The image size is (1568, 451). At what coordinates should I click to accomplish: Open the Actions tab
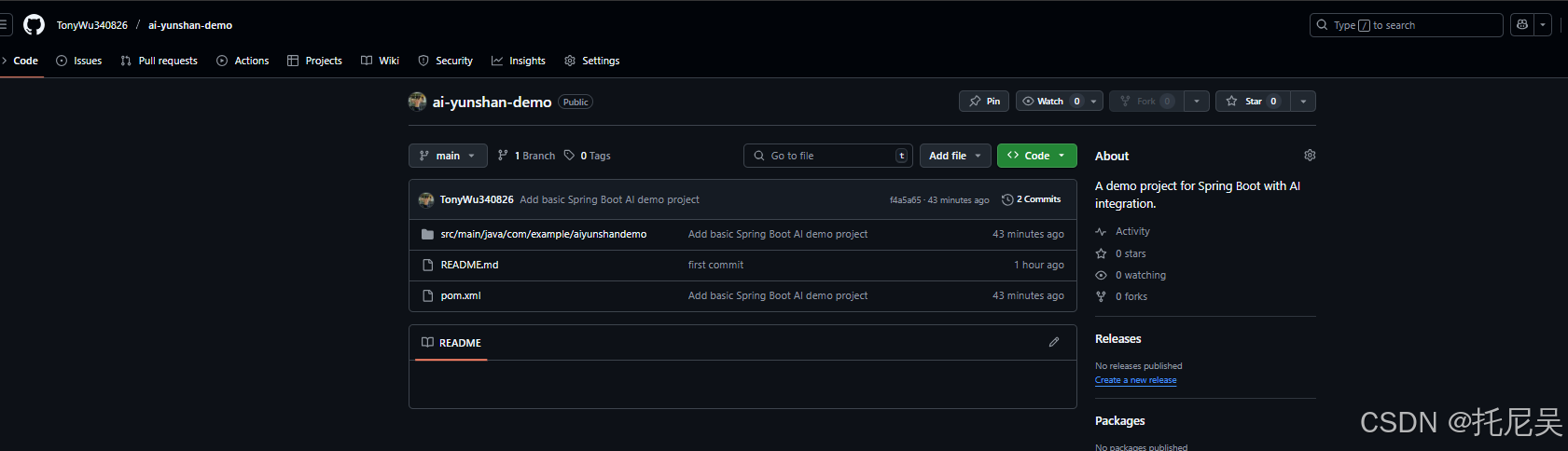coord(243,61)
